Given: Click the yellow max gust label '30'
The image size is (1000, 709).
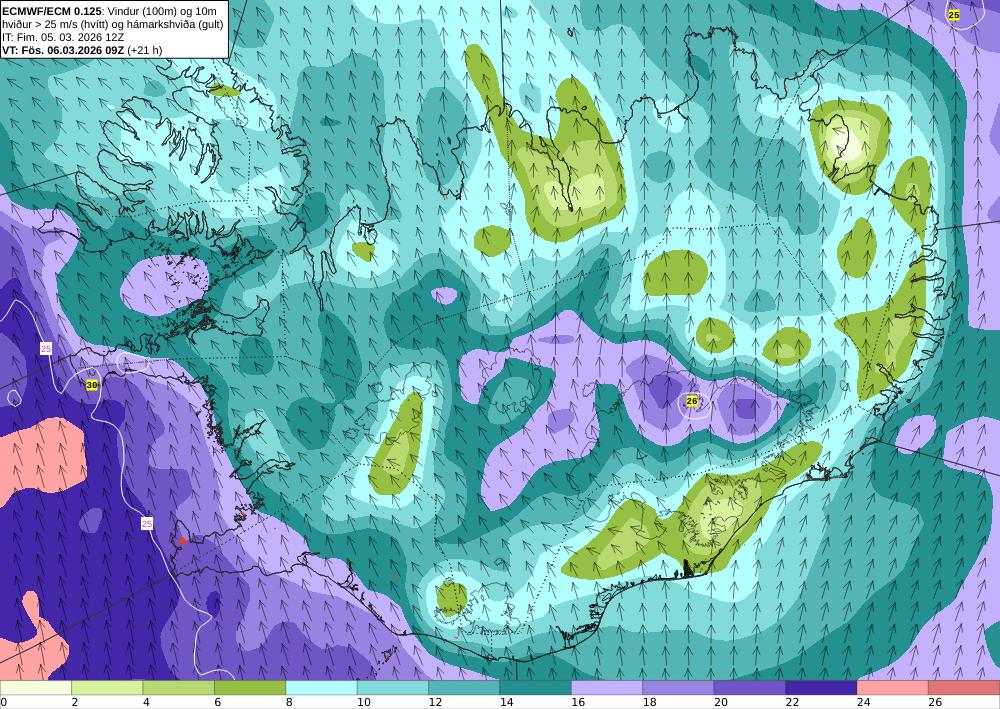Looking at the screenshot, I should (92, 385).
